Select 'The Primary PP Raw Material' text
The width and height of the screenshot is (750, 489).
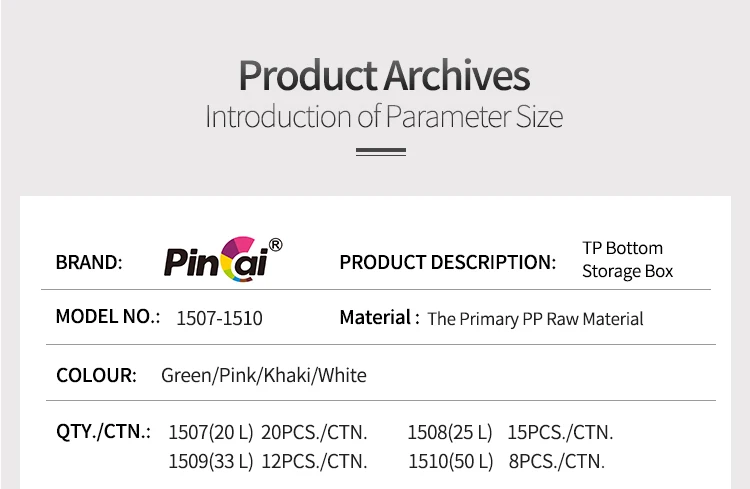pos(535,319)
